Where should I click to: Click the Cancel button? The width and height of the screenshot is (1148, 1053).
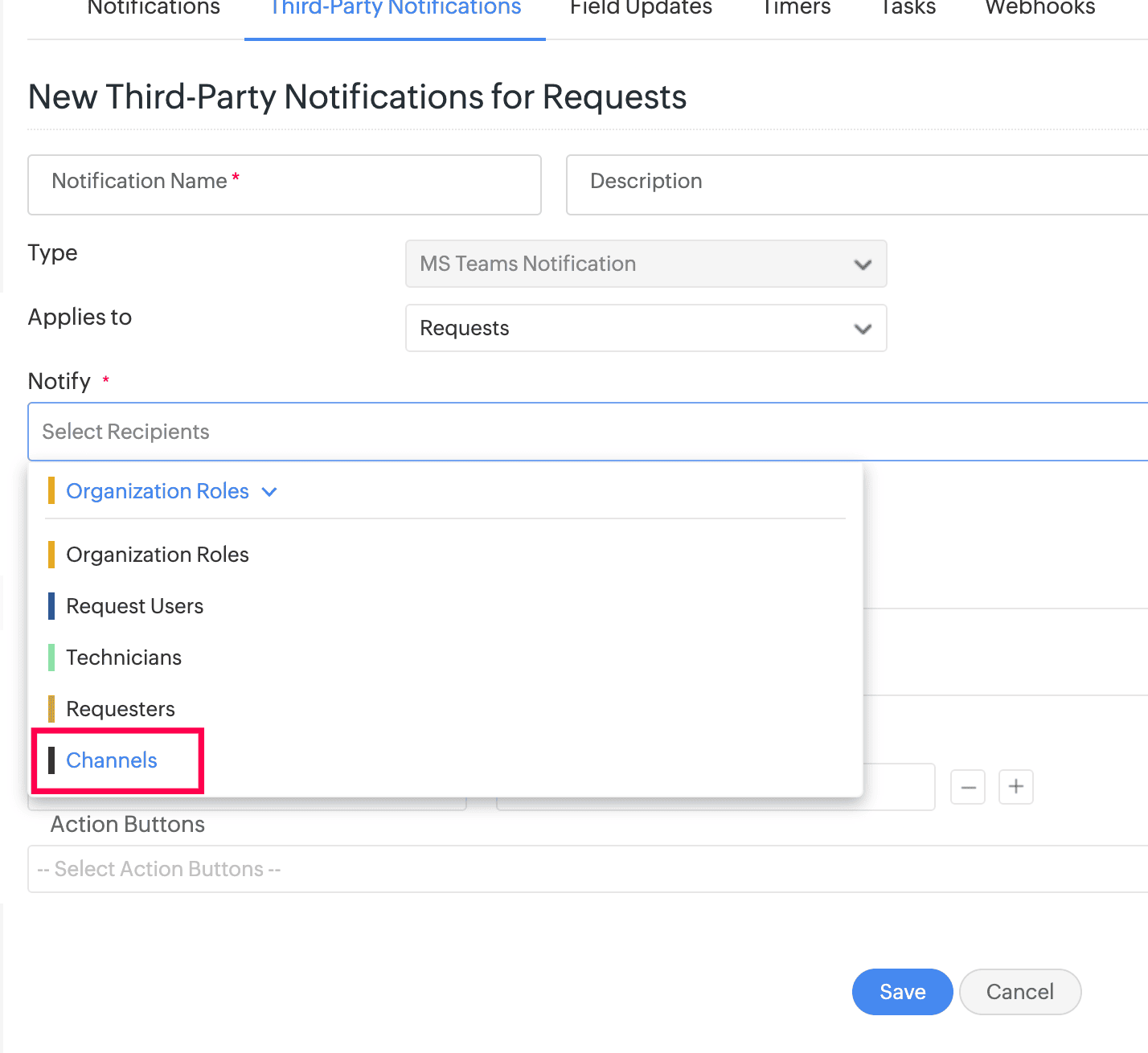tap(1019, 992)
